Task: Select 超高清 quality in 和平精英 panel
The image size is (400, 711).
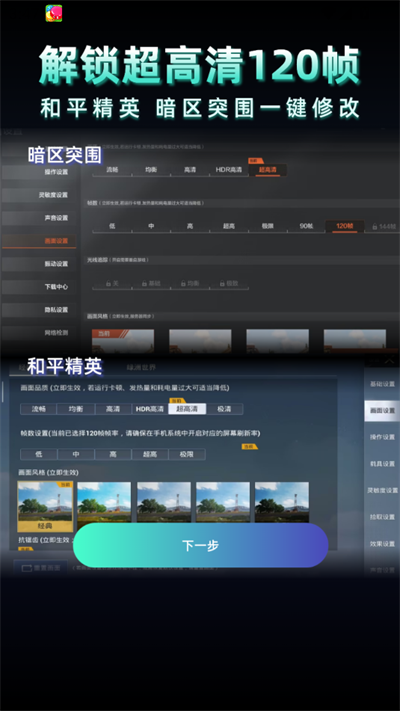Action: pyautogui.click(x=187, y=409)
